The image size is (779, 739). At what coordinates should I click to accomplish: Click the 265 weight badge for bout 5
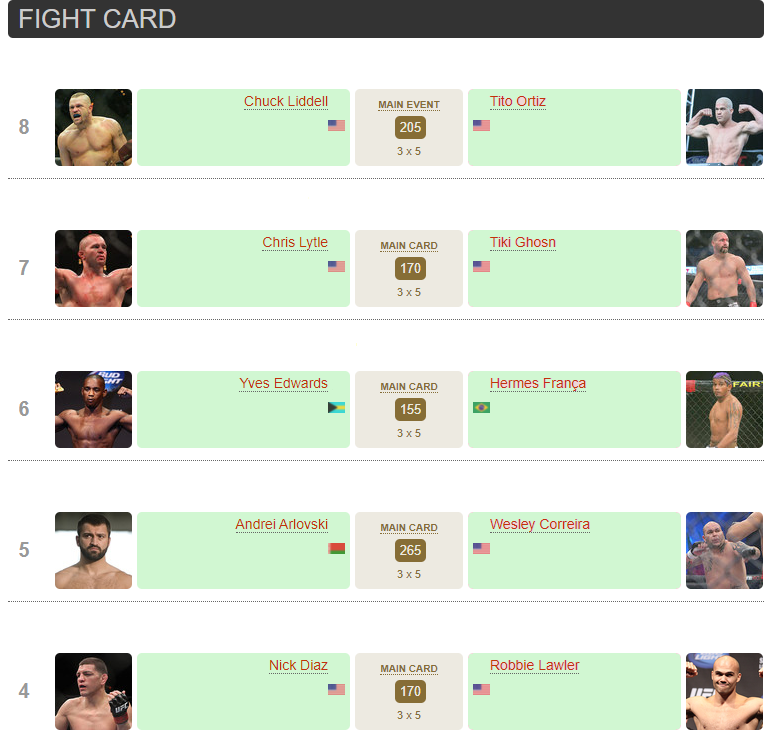point(409,550)
